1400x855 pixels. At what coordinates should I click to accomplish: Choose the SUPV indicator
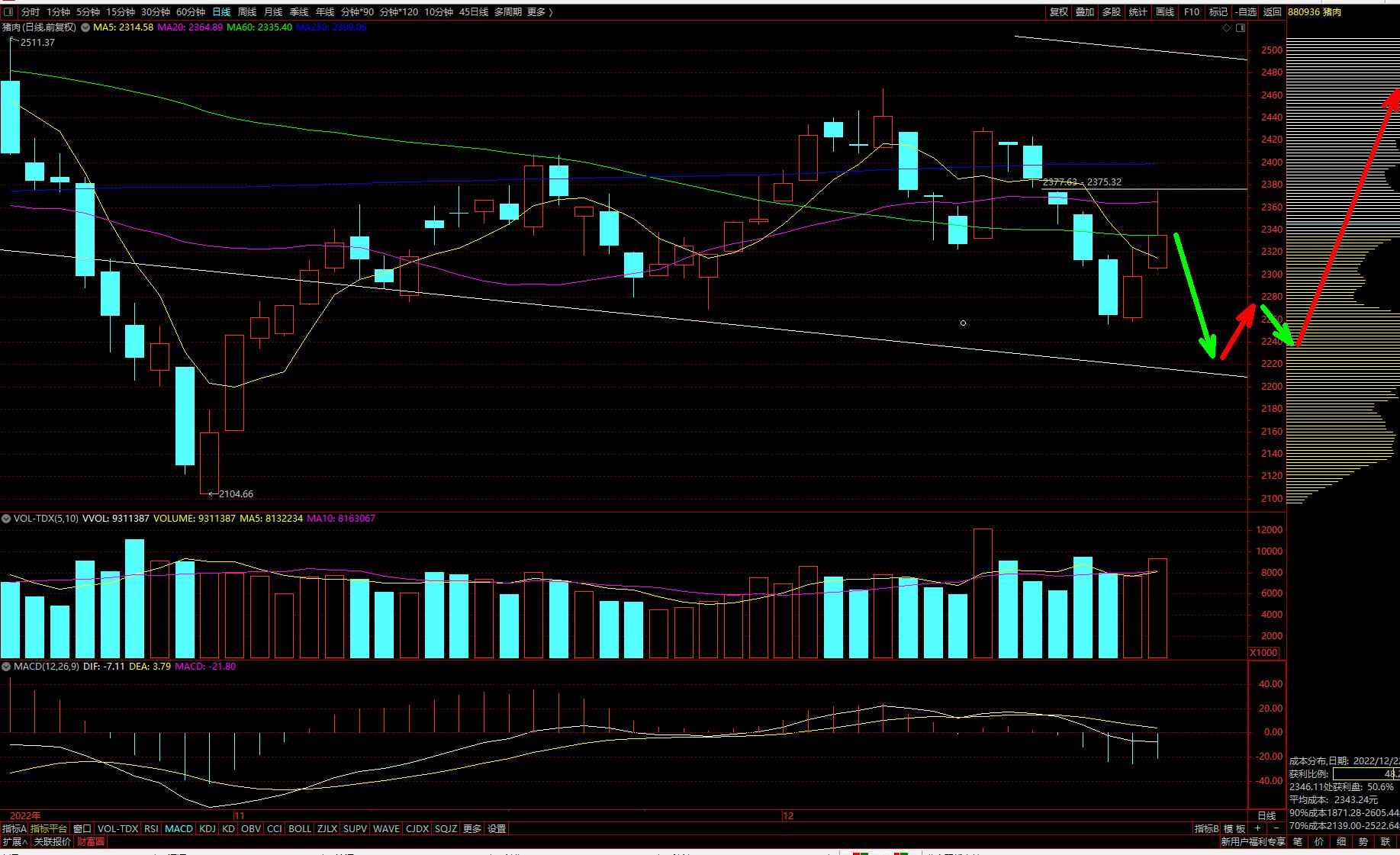356,828
